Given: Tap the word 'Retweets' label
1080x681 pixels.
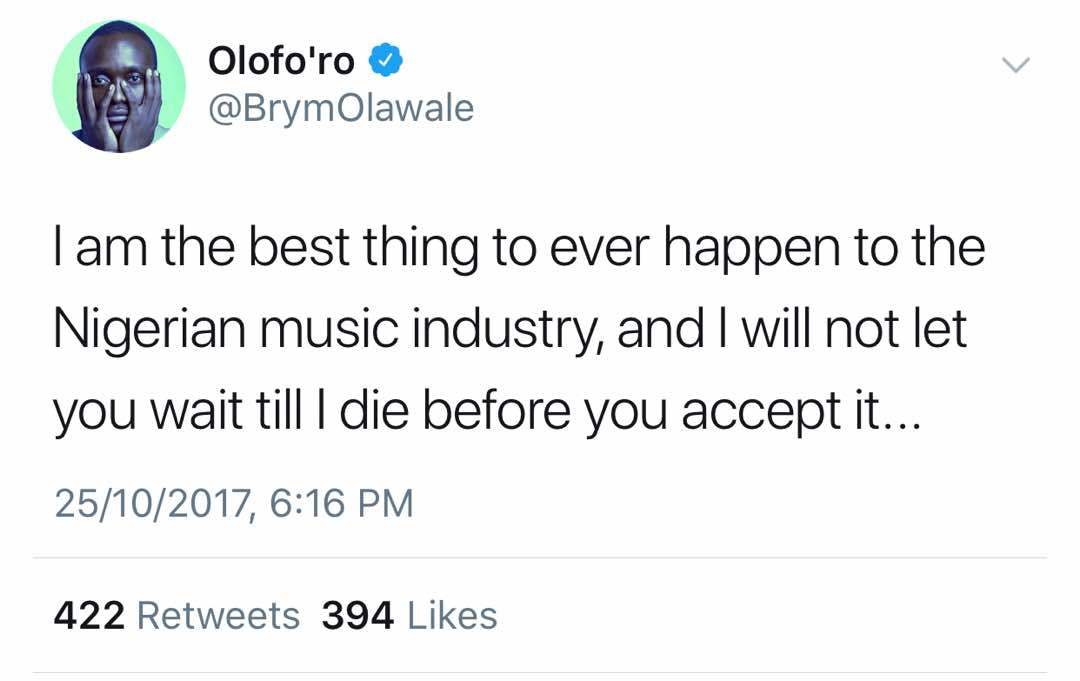Looking at the screenshot, I should click(x=218, y=615).
